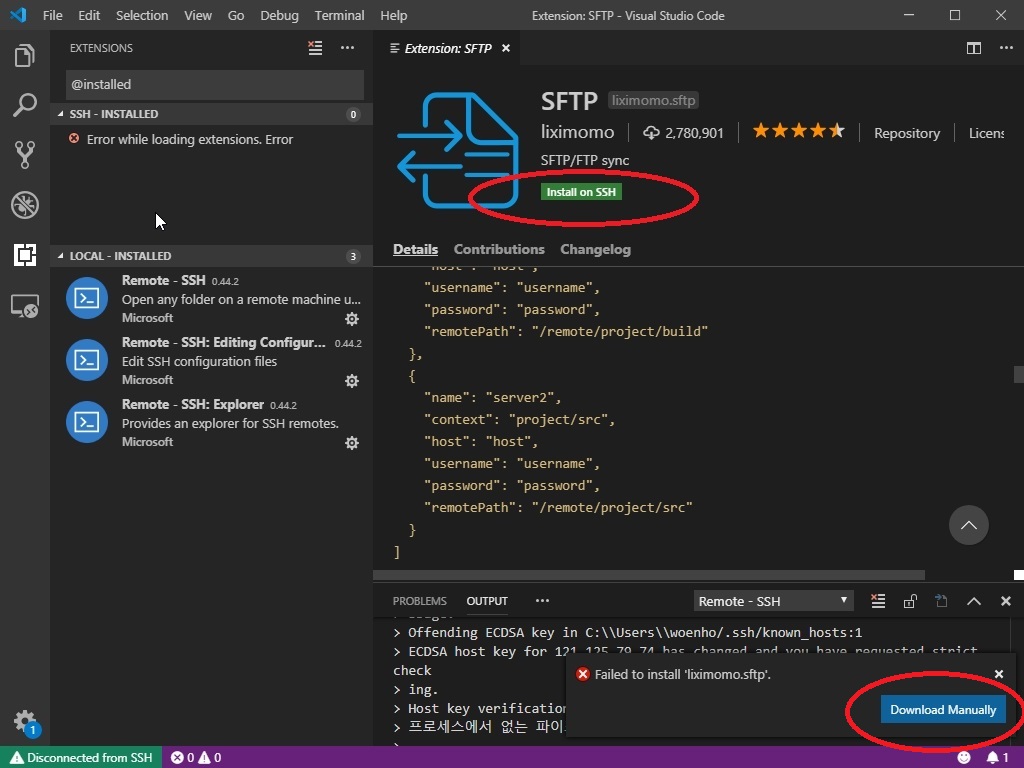Open editor more actions ellipsis
1024x768 pixels.
tap(1006, 48)
